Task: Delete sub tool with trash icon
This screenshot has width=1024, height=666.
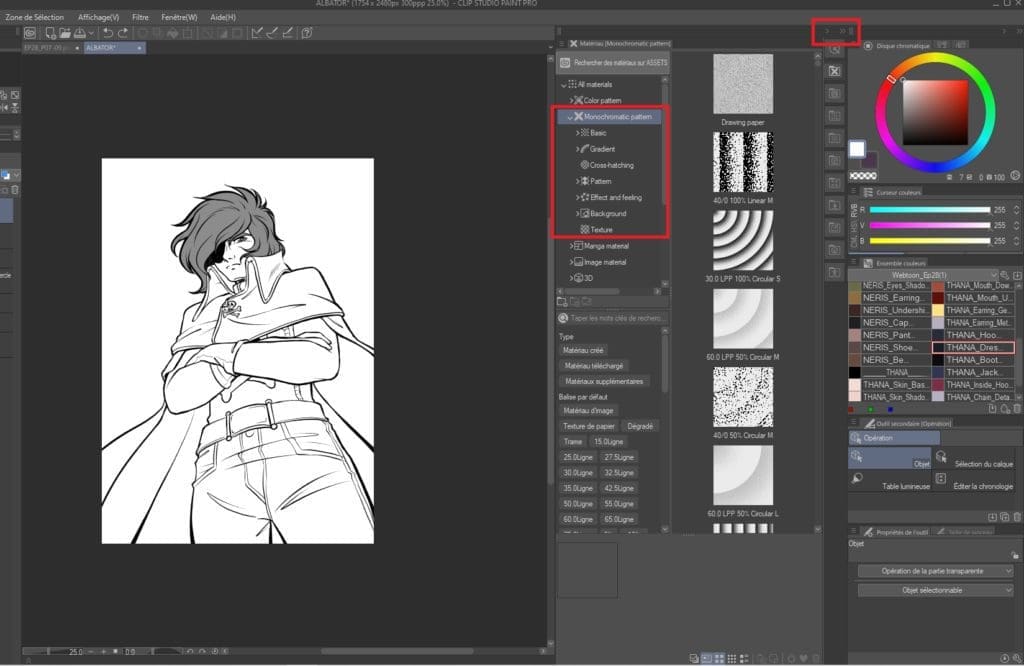Action: click(x=1017, y=517)
